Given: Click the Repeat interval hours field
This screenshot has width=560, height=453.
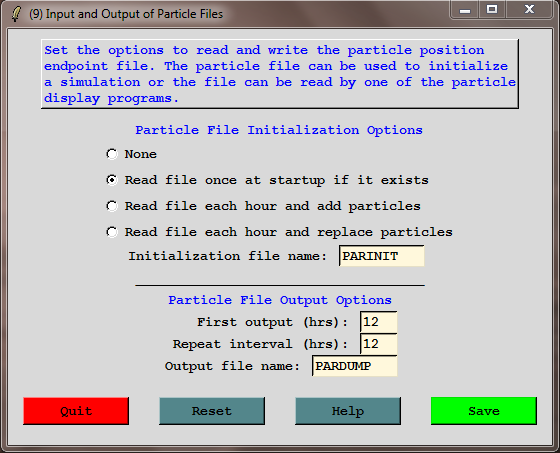Looking at the screenshot, I should (379, 344).
